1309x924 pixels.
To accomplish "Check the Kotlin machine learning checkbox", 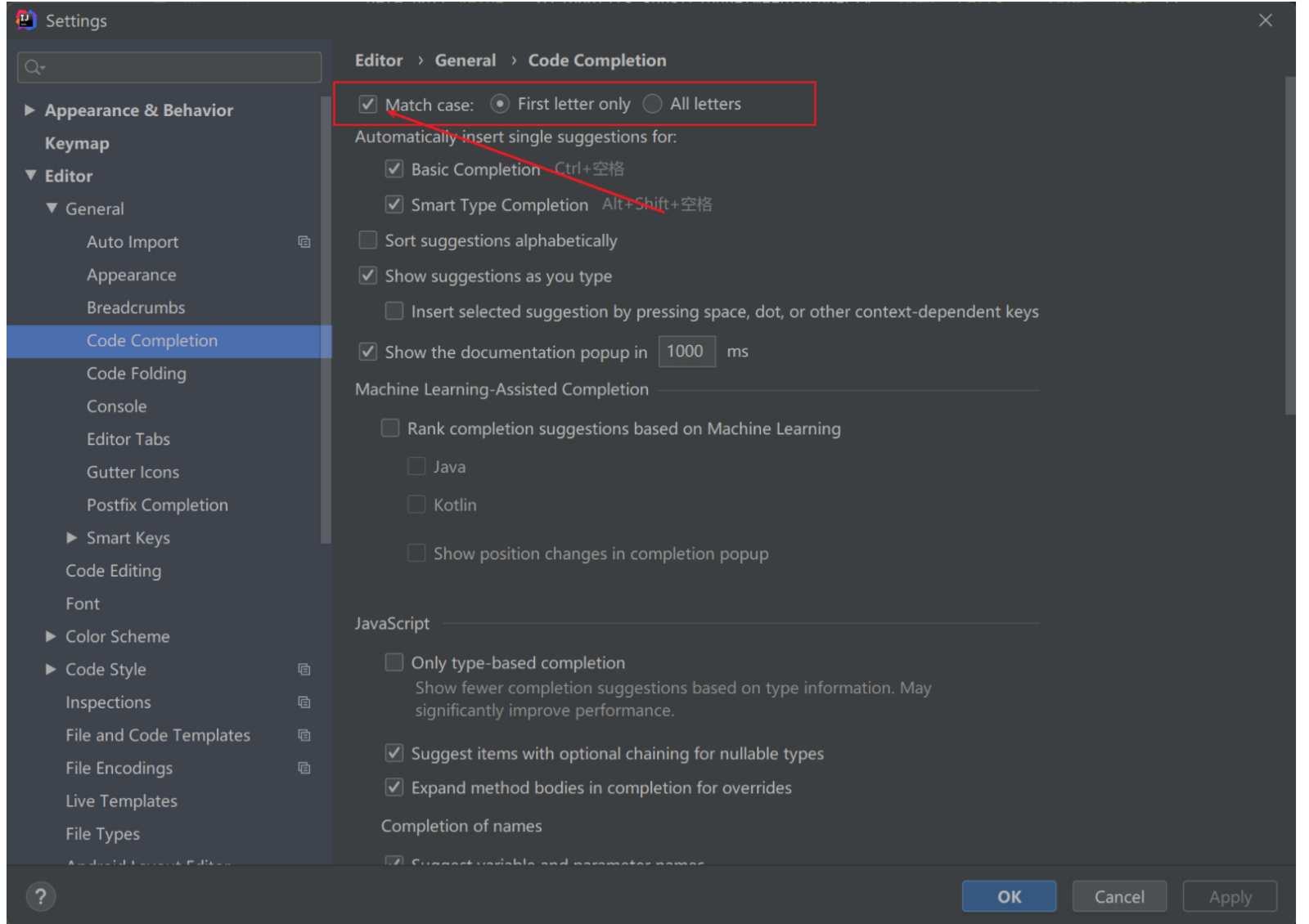I will 416,505.
